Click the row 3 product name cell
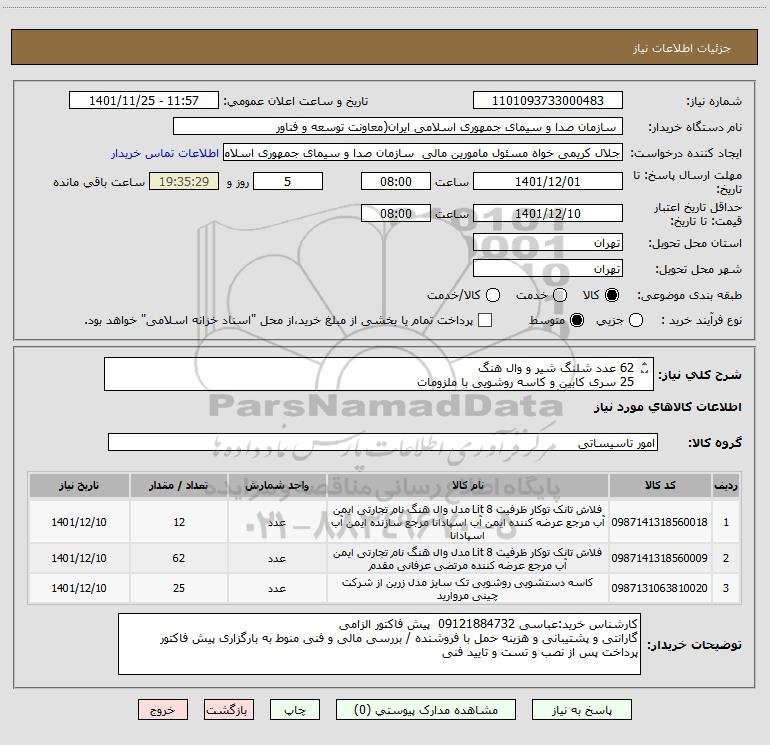The image size is (770, 745). (x=468, y=589)
